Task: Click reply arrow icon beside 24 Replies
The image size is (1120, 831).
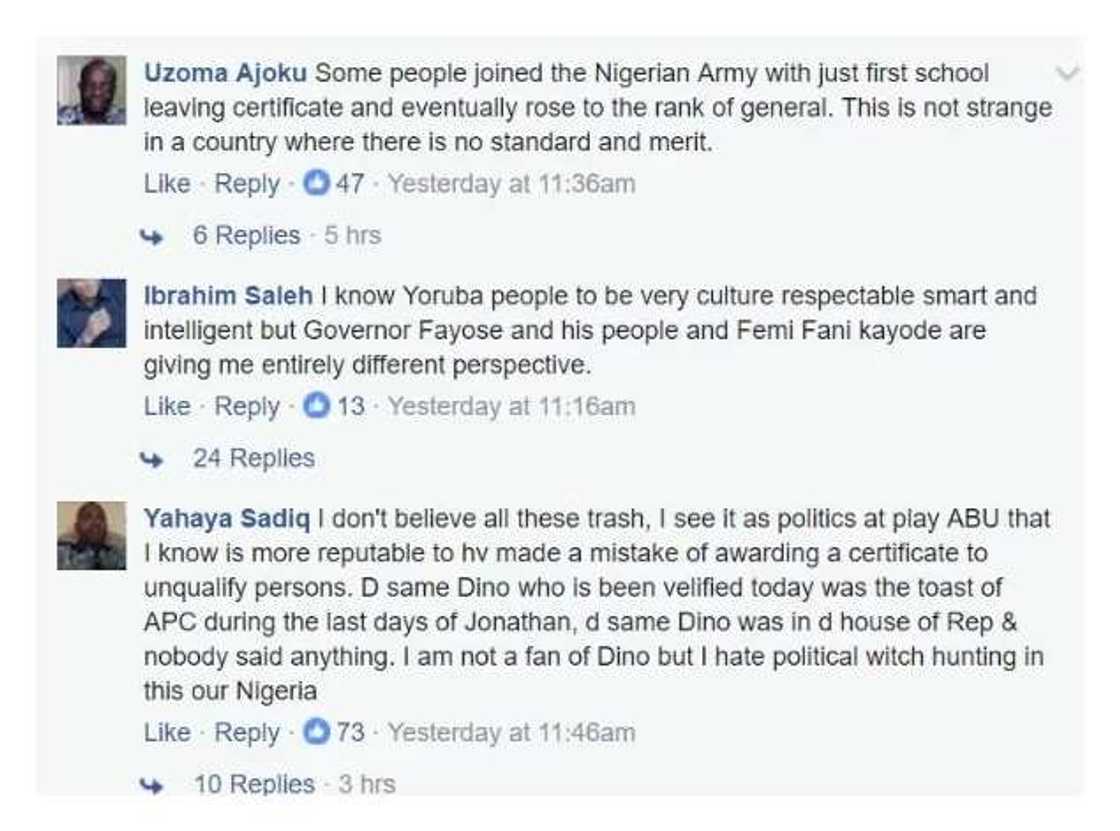Action: [x=152, y=460]
